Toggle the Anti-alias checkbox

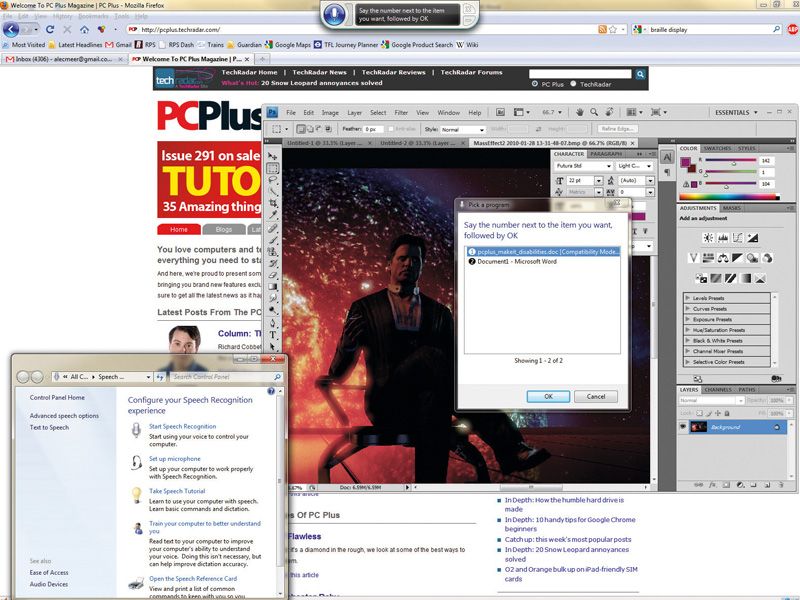pyautogui.click(x=391, y=129)
